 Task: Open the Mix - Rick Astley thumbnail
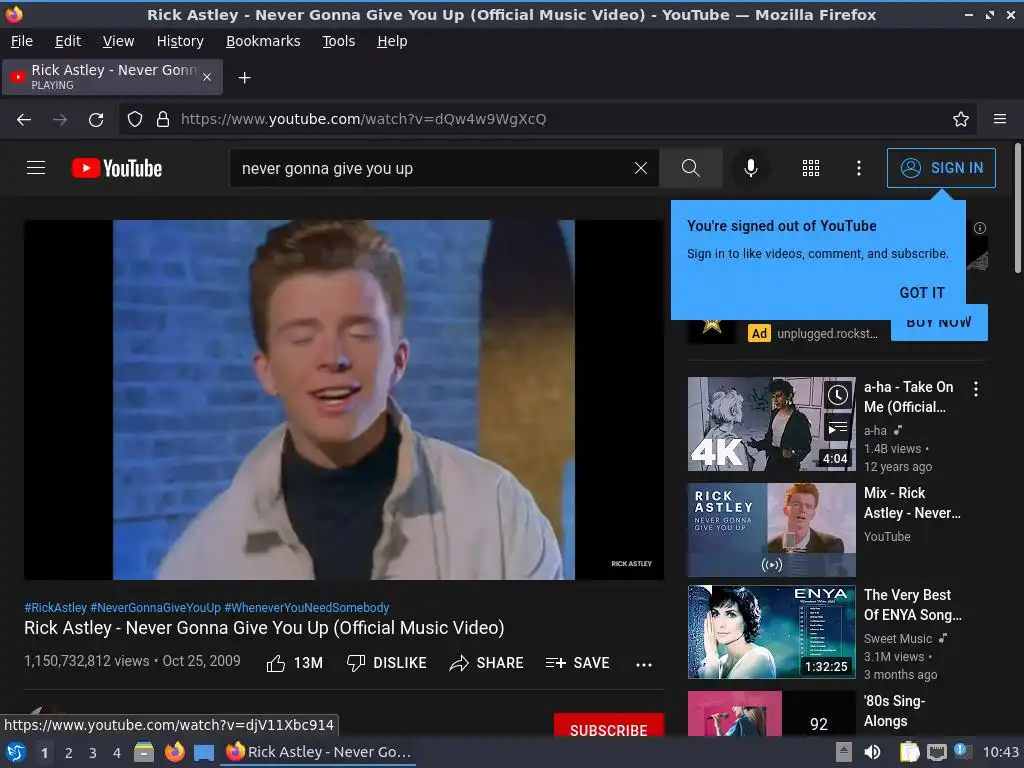coord(771,530)
